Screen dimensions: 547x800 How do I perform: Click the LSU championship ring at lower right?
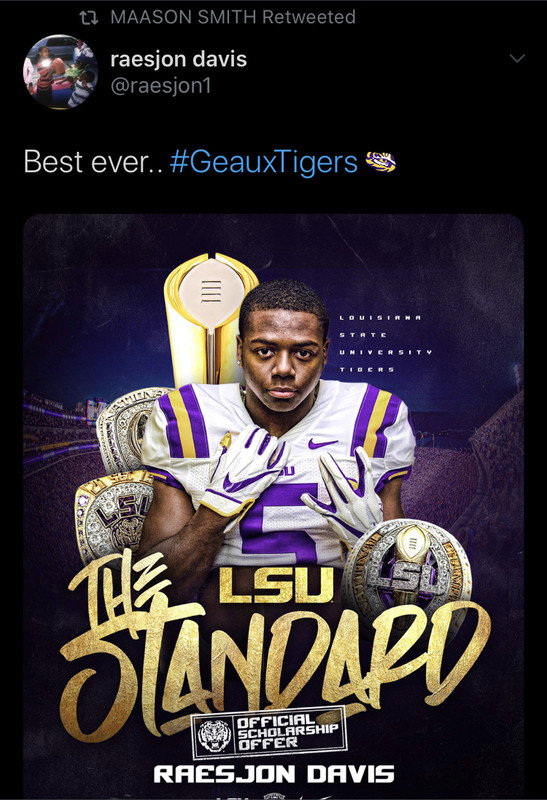[407, 571]
